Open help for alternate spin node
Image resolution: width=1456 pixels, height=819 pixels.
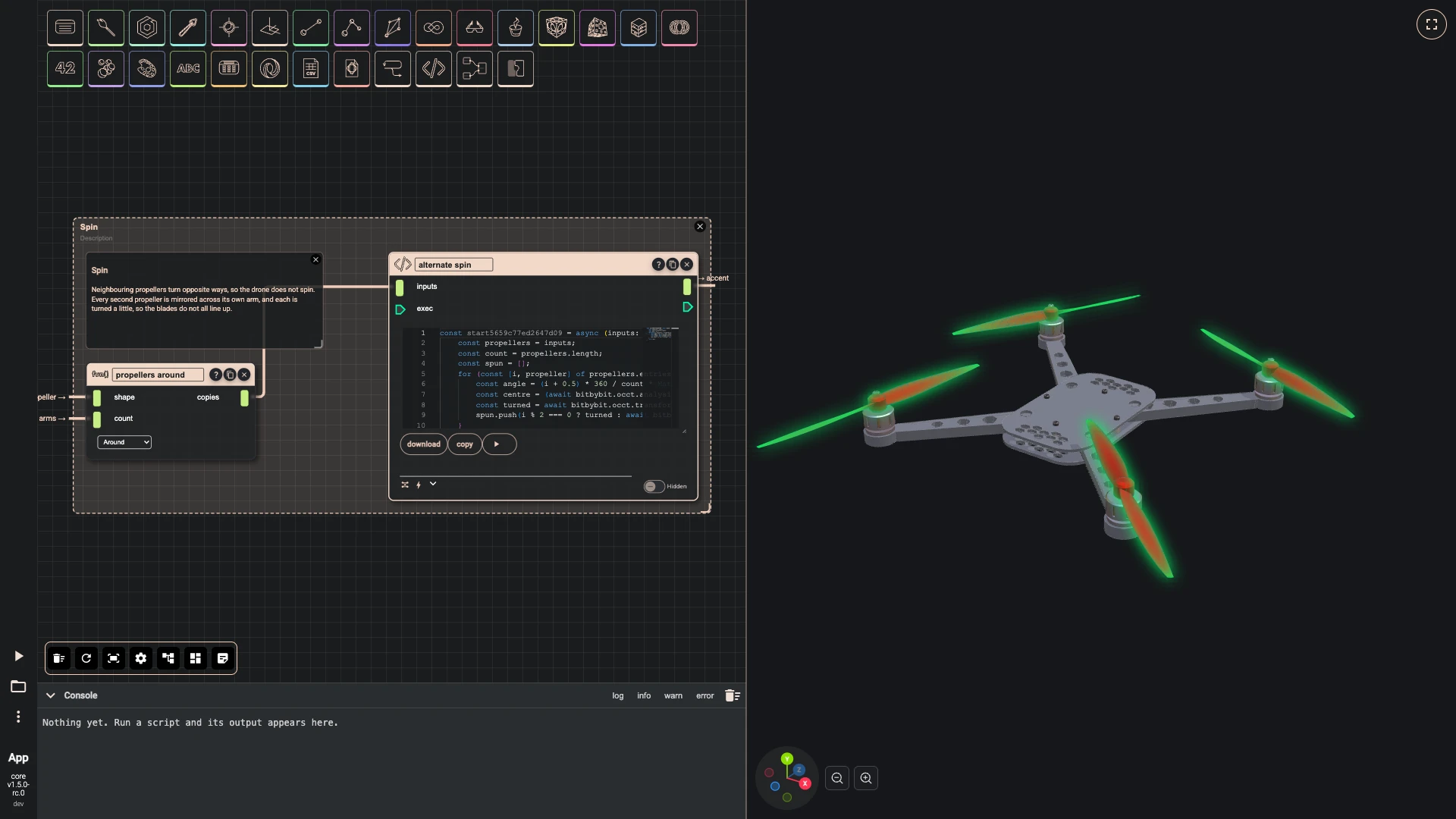pos(658,265)
